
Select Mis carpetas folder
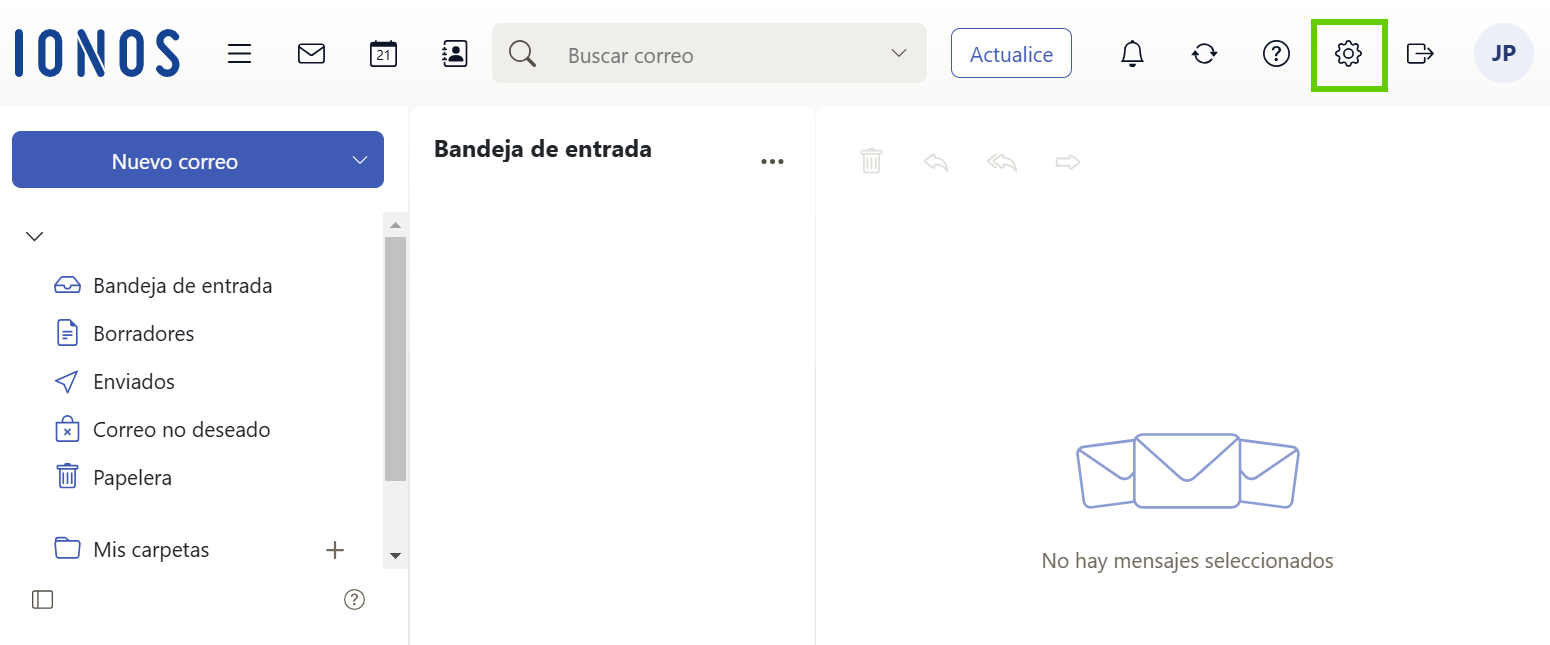[x=151, y=549]
